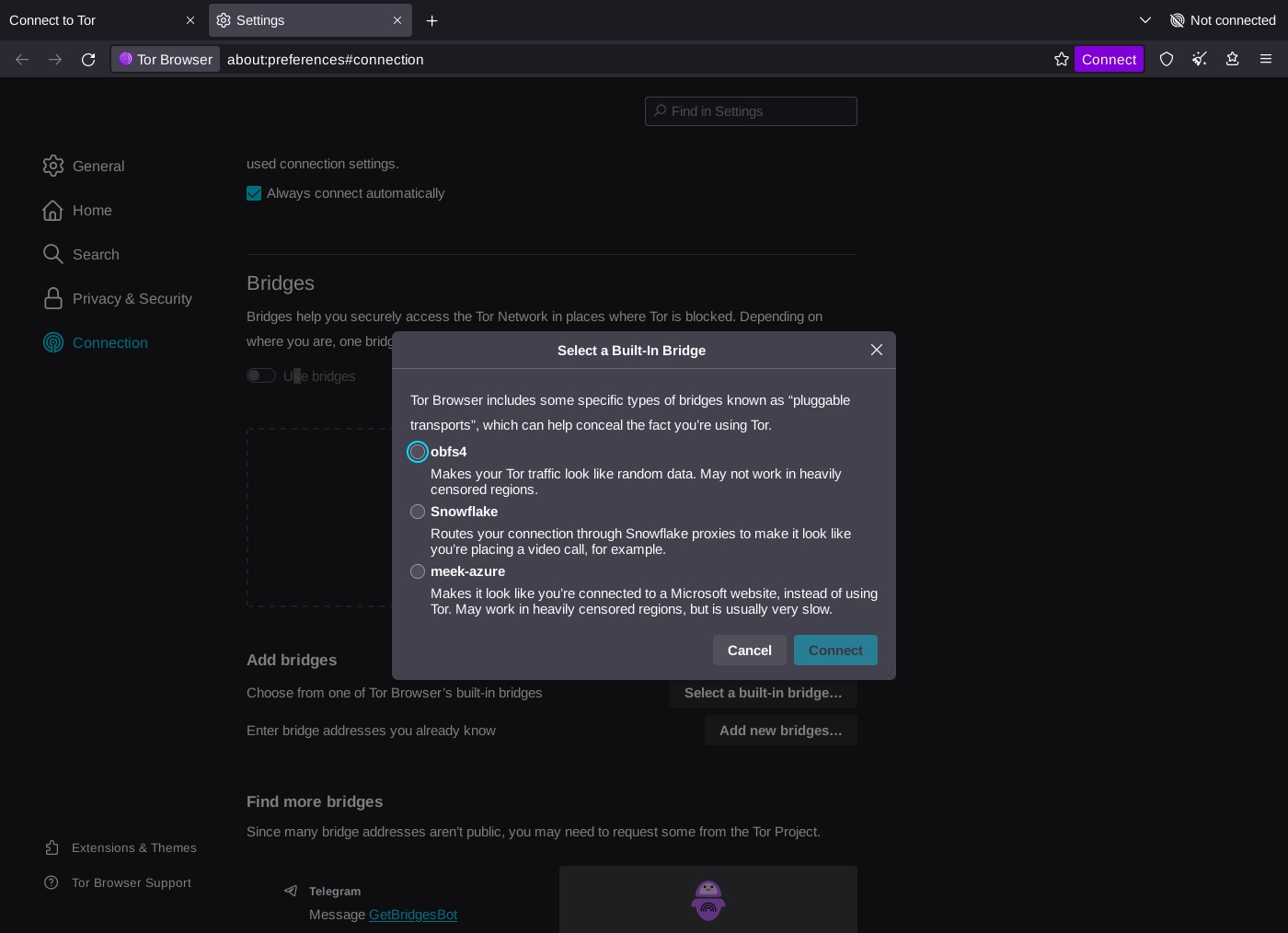Click Add new bridges button

pyautogui.click(x=781, y=731)
